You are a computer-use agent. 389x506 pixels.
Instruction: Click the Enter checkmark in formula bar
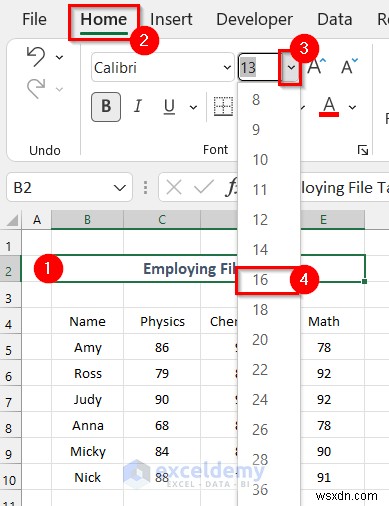pos(203,187)
